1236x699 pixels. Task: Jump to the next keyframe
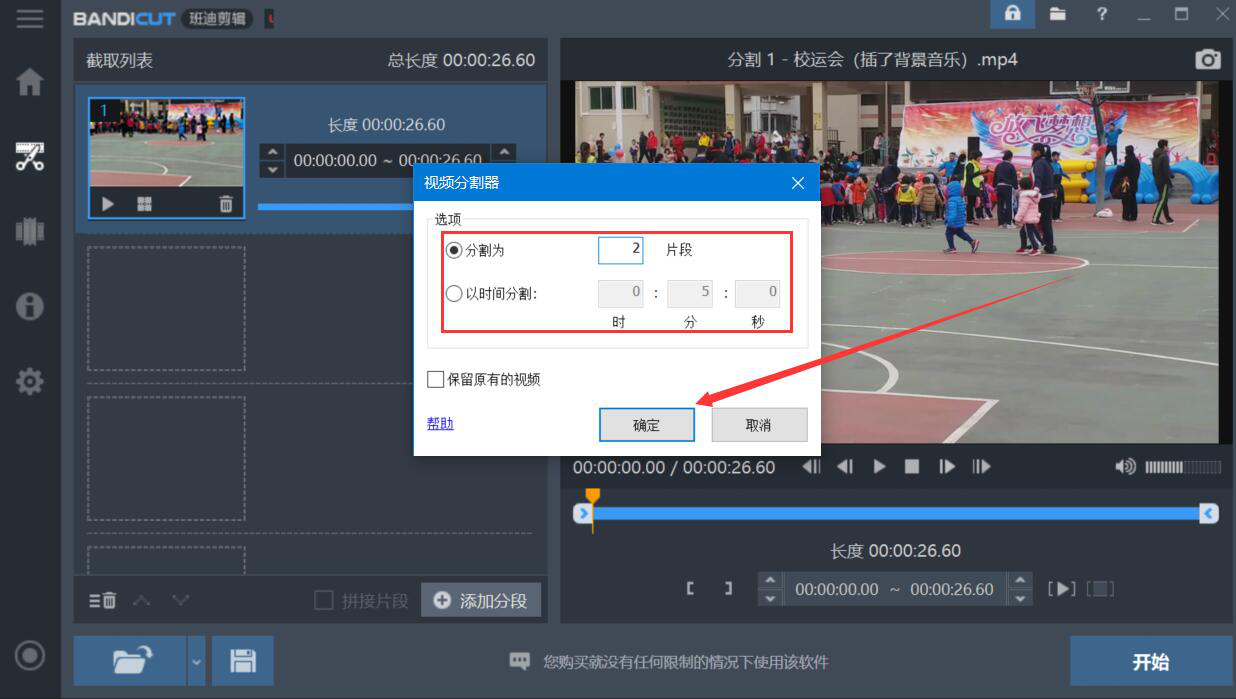(x=981, y=467)
